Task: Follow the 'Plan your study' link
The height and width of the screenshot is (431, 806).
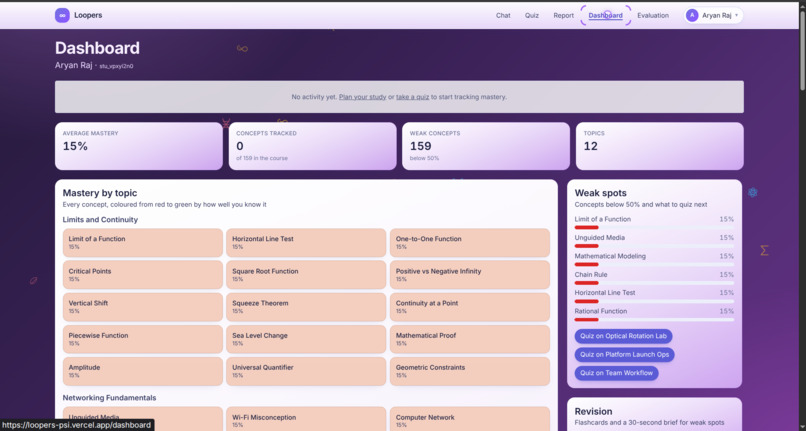Action: [x=362, y=97]
